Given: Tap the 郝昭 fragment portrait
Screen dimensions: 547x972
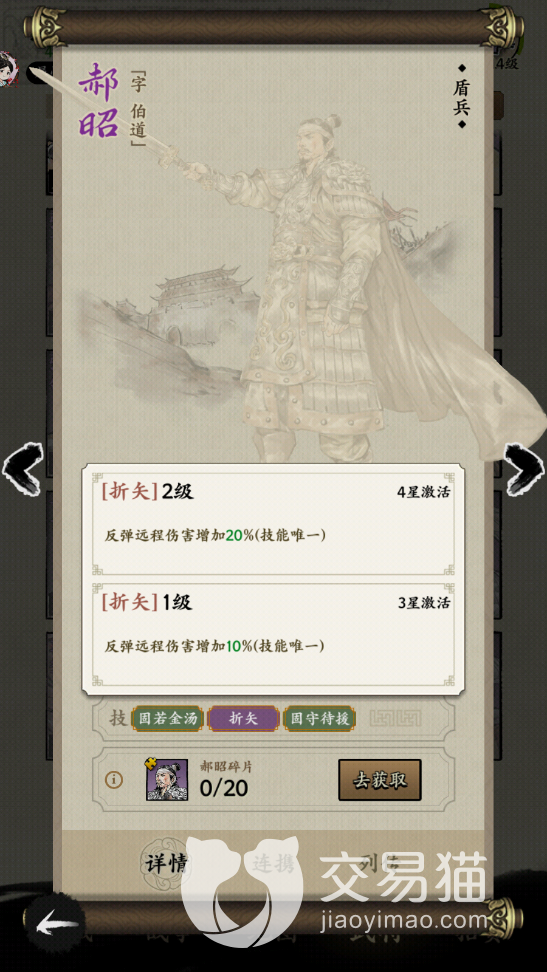Looking at the screenshot, I should pyautogui.click(x=167, y=779).
